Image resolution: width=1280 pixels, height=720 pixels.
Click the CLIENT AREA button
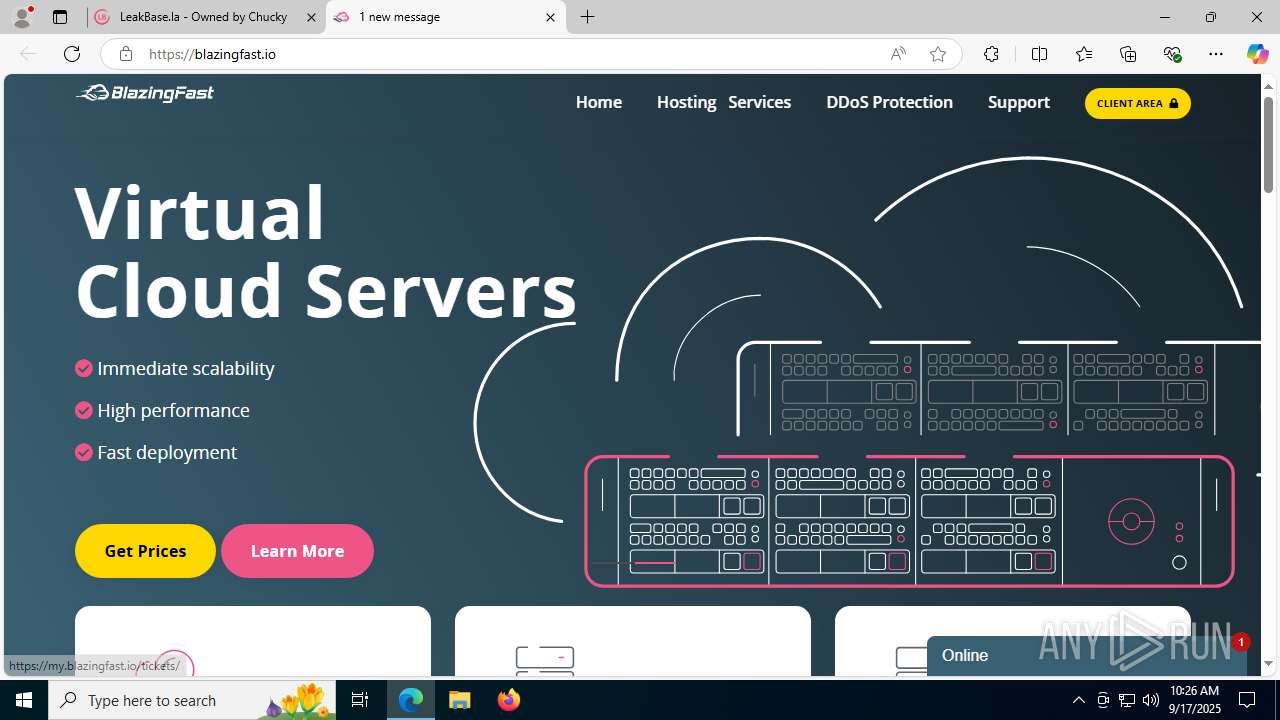[1138, 103]
